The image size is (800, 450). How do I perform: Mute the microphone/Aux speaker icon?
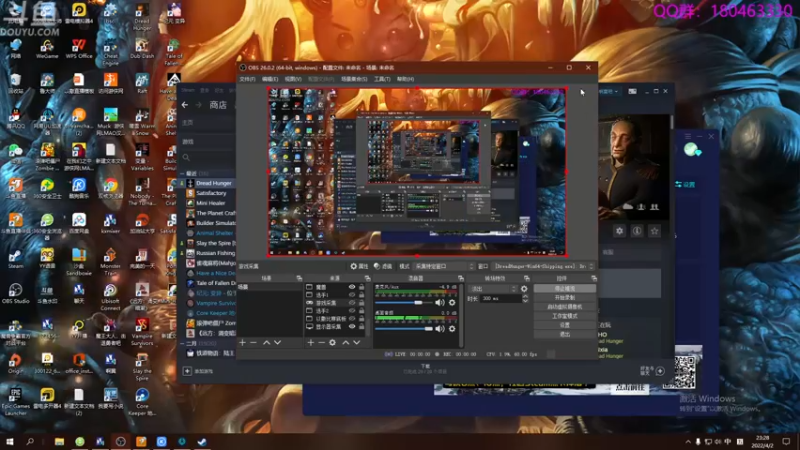point(440,303)
